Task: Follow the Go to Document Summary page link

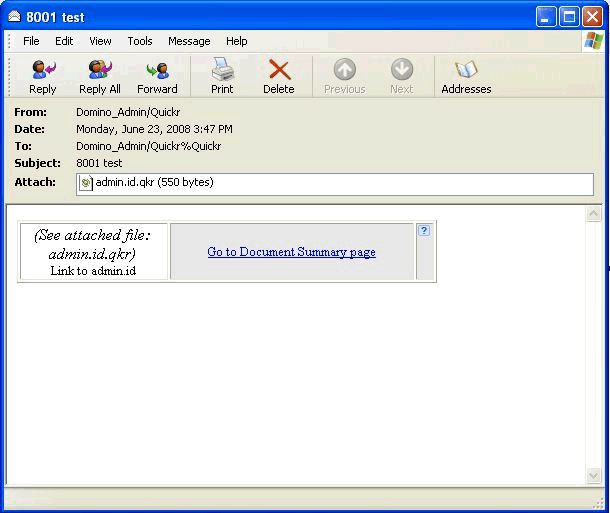Action: 291,252
